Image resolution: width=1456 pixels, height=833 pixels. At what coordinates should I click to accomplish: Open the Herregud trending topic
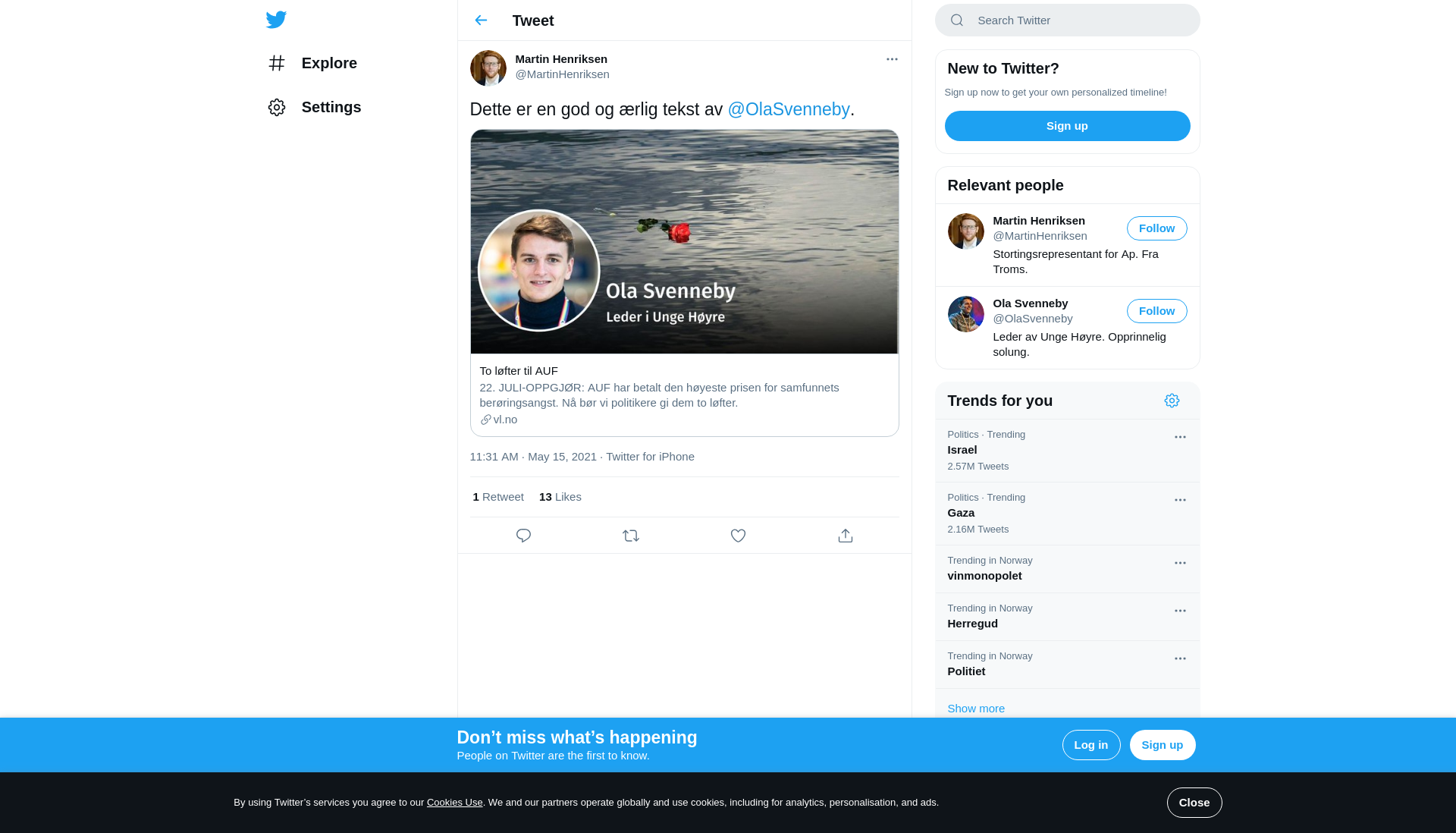[x=1068, y=617]
